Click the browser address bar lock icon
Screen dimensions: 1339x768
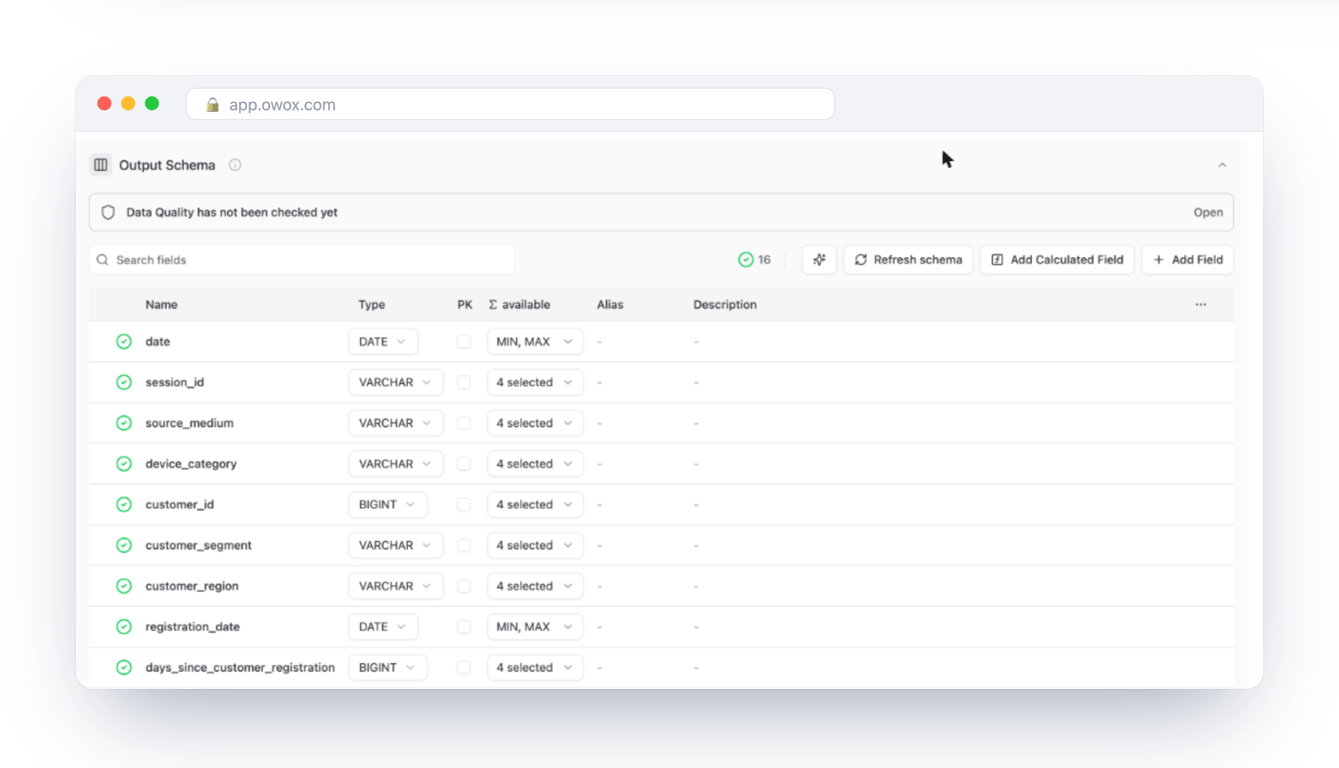pyautogui.click(x=212, y=105)
